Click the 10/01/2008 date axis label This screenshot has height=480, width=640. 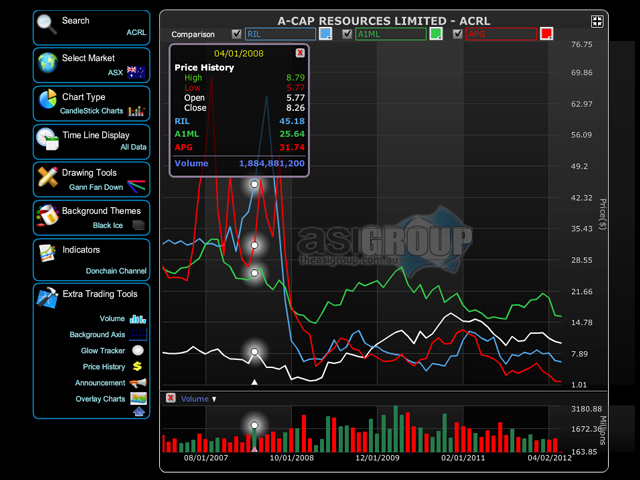point(291,458)
